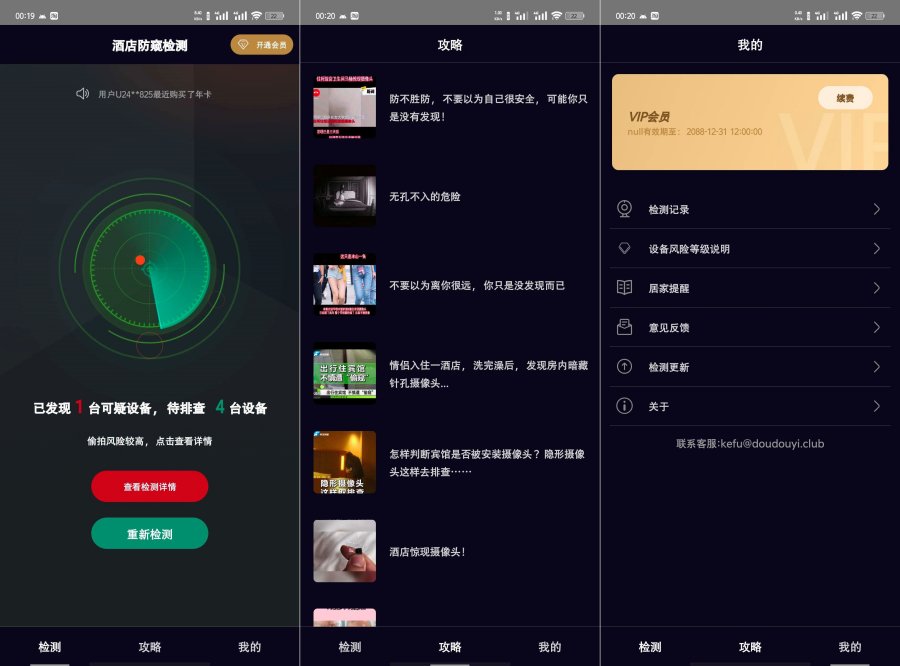Switch to the 我的 tab
Screen dimensions: 900x666
251,647
